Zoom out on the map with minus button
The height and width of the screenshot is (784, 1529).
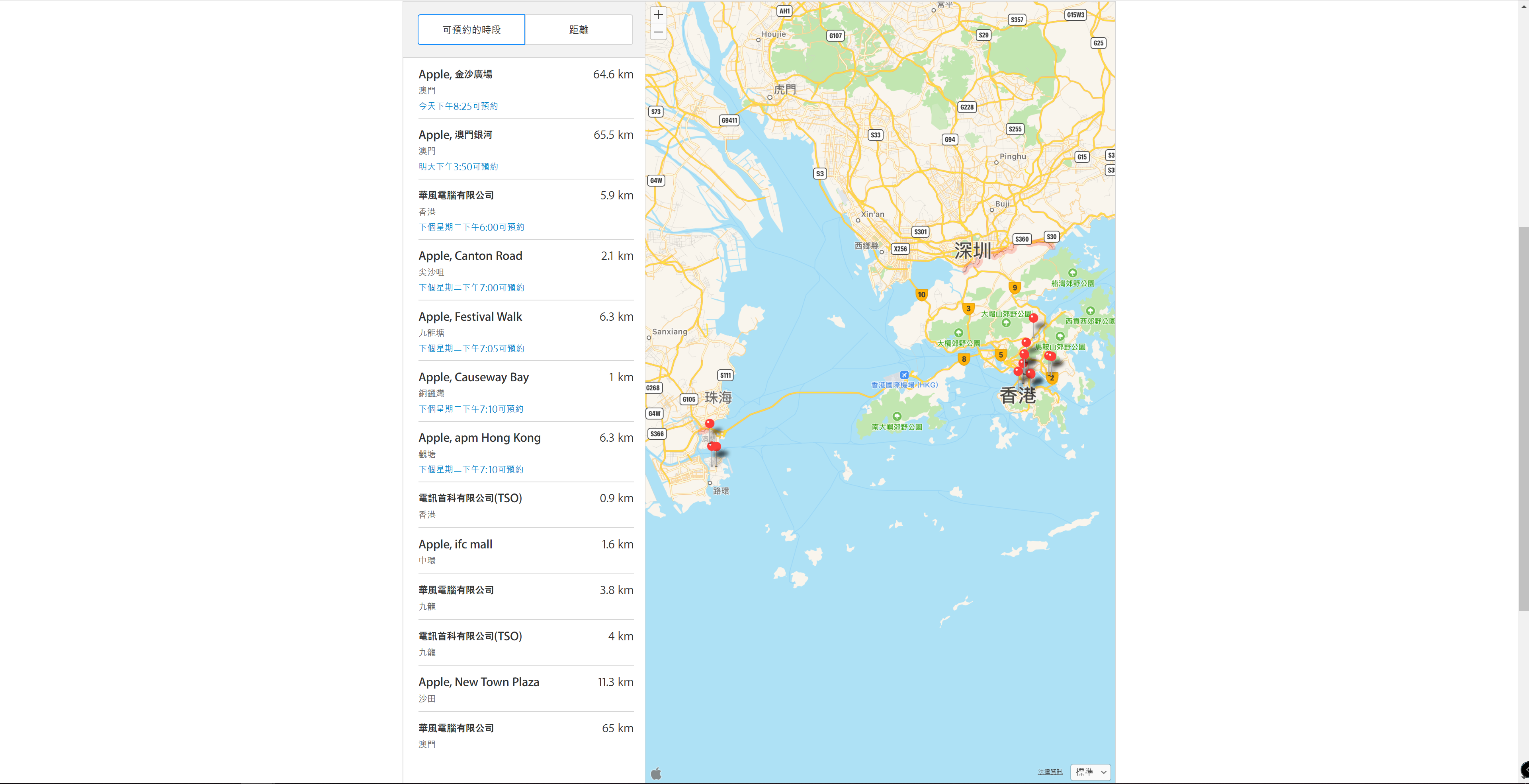(x=658, y=32)
